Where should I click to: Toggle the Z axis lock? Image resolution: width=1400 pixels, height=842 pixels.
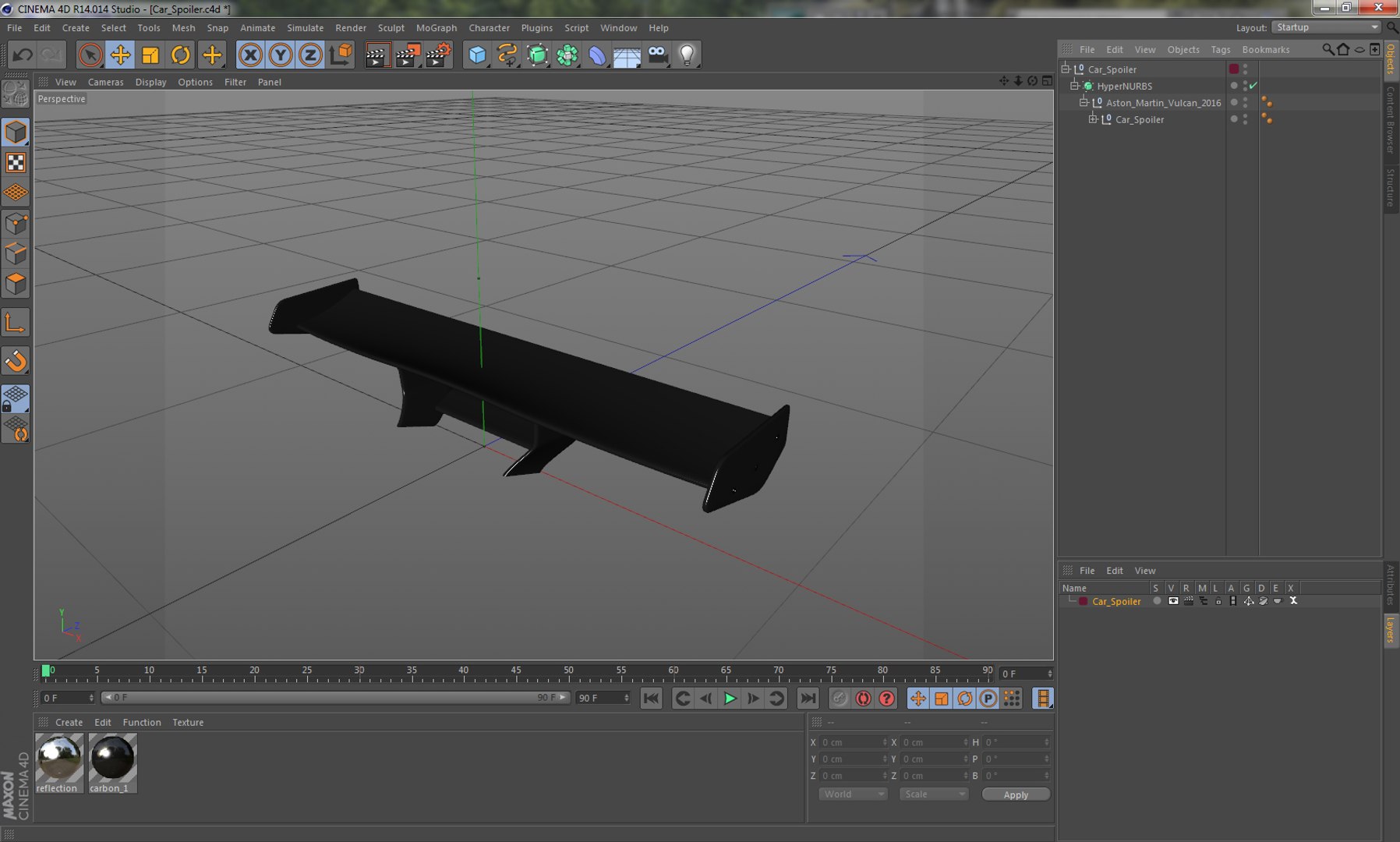[x=310, y=55]
